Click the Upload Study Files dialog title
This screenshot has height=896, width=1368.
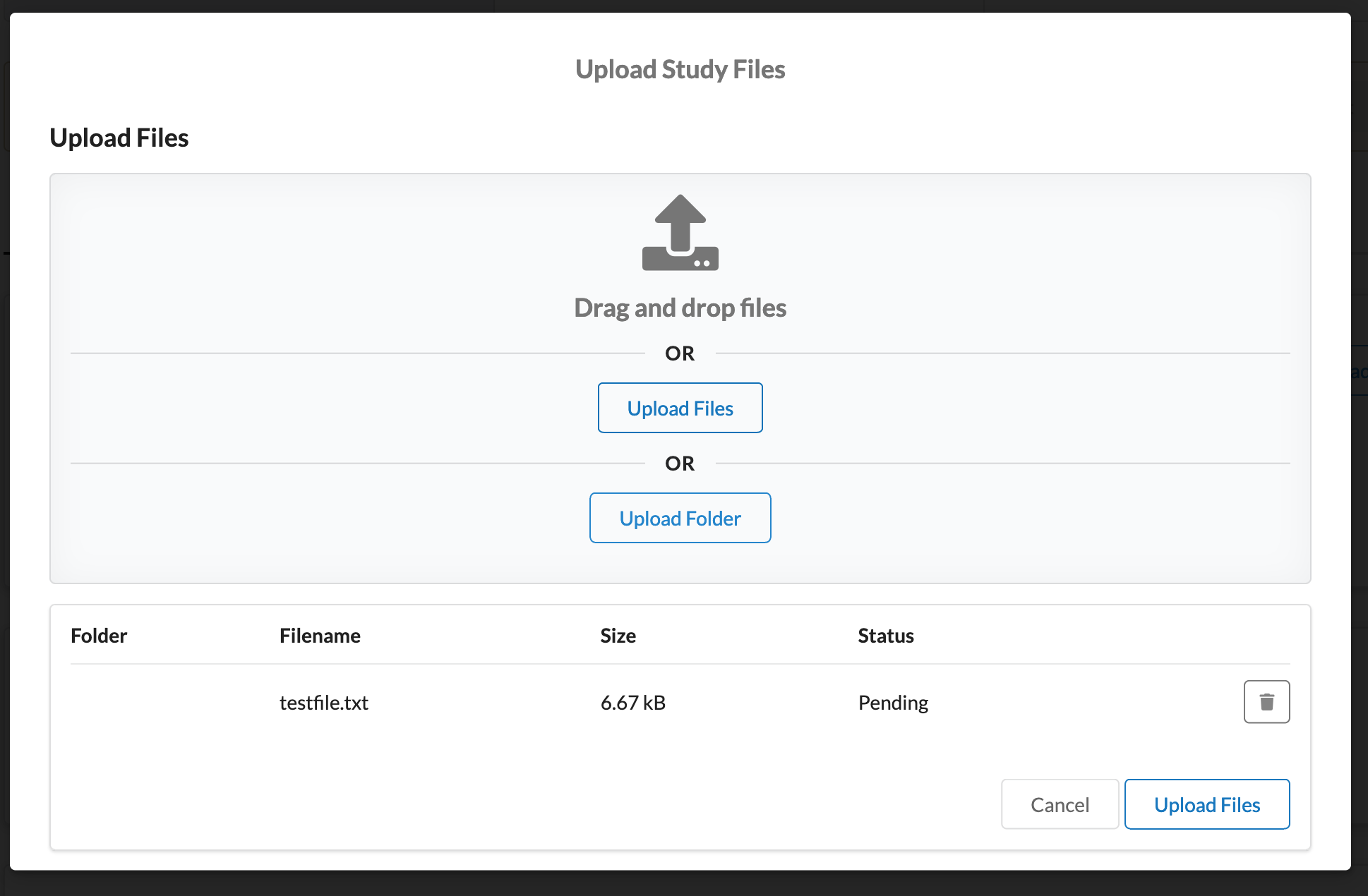(x=680, y=69)
